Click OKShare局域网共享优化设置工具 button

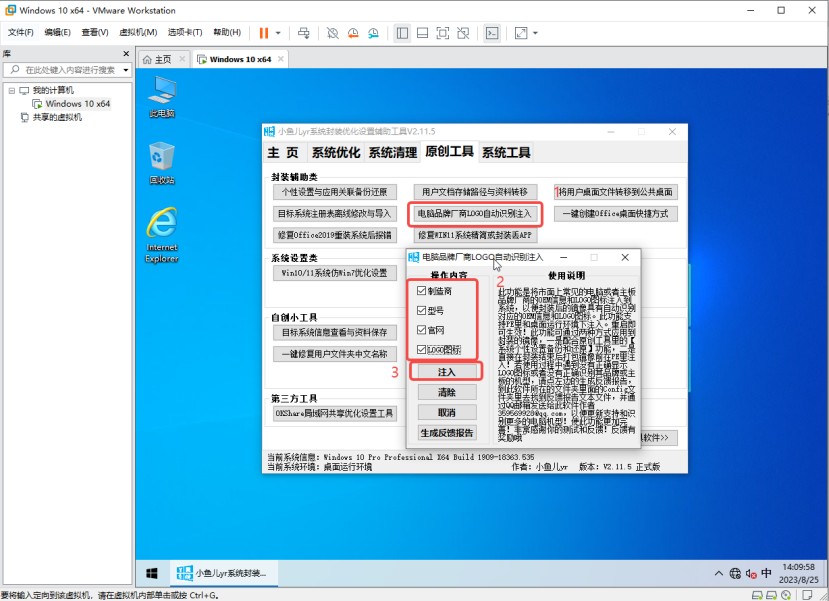click(x=335, y=413)
